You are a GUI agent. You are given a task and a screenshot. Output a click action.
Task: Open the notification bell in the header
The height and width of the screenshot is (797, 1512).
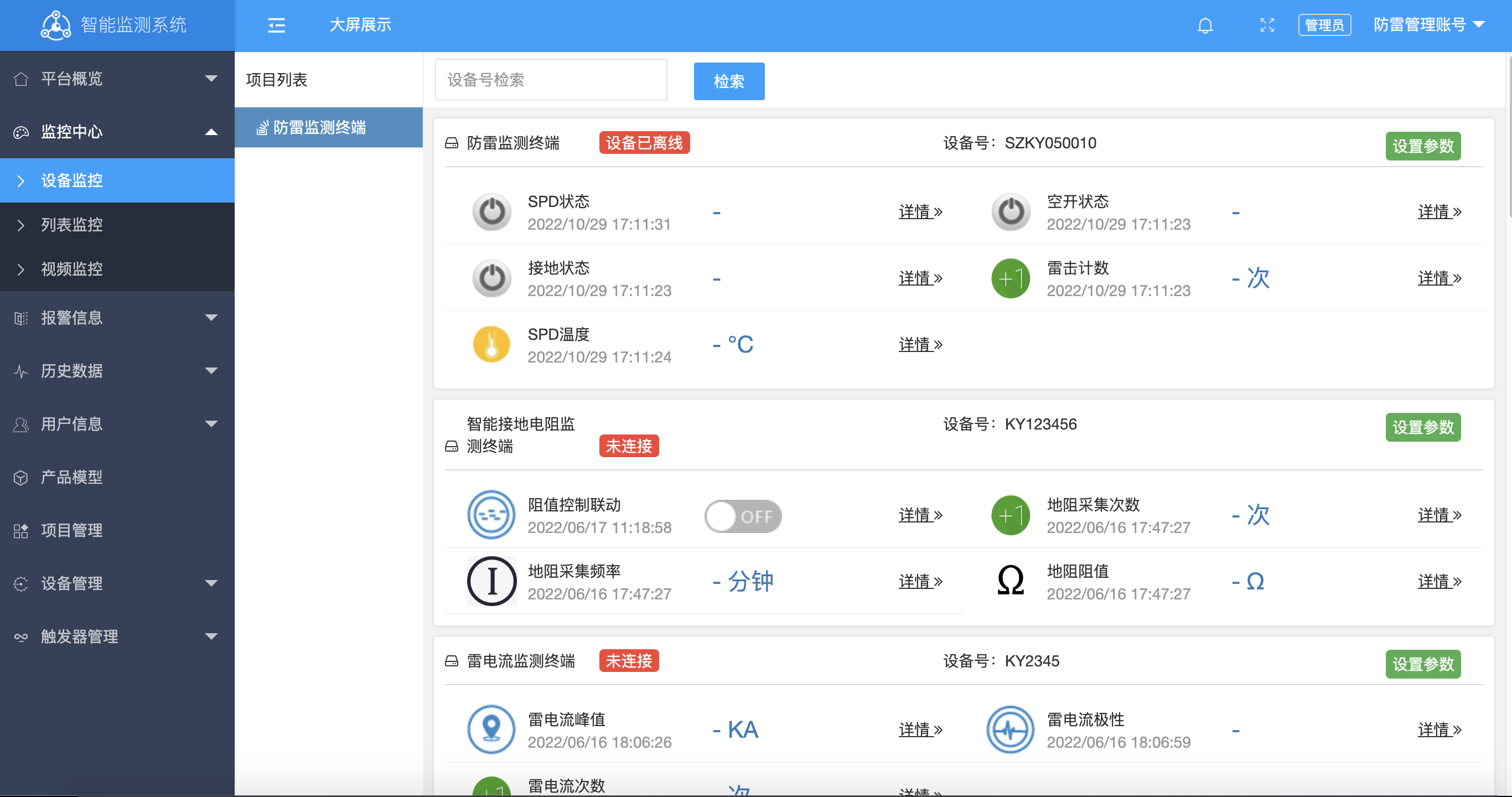[1205, 25]
